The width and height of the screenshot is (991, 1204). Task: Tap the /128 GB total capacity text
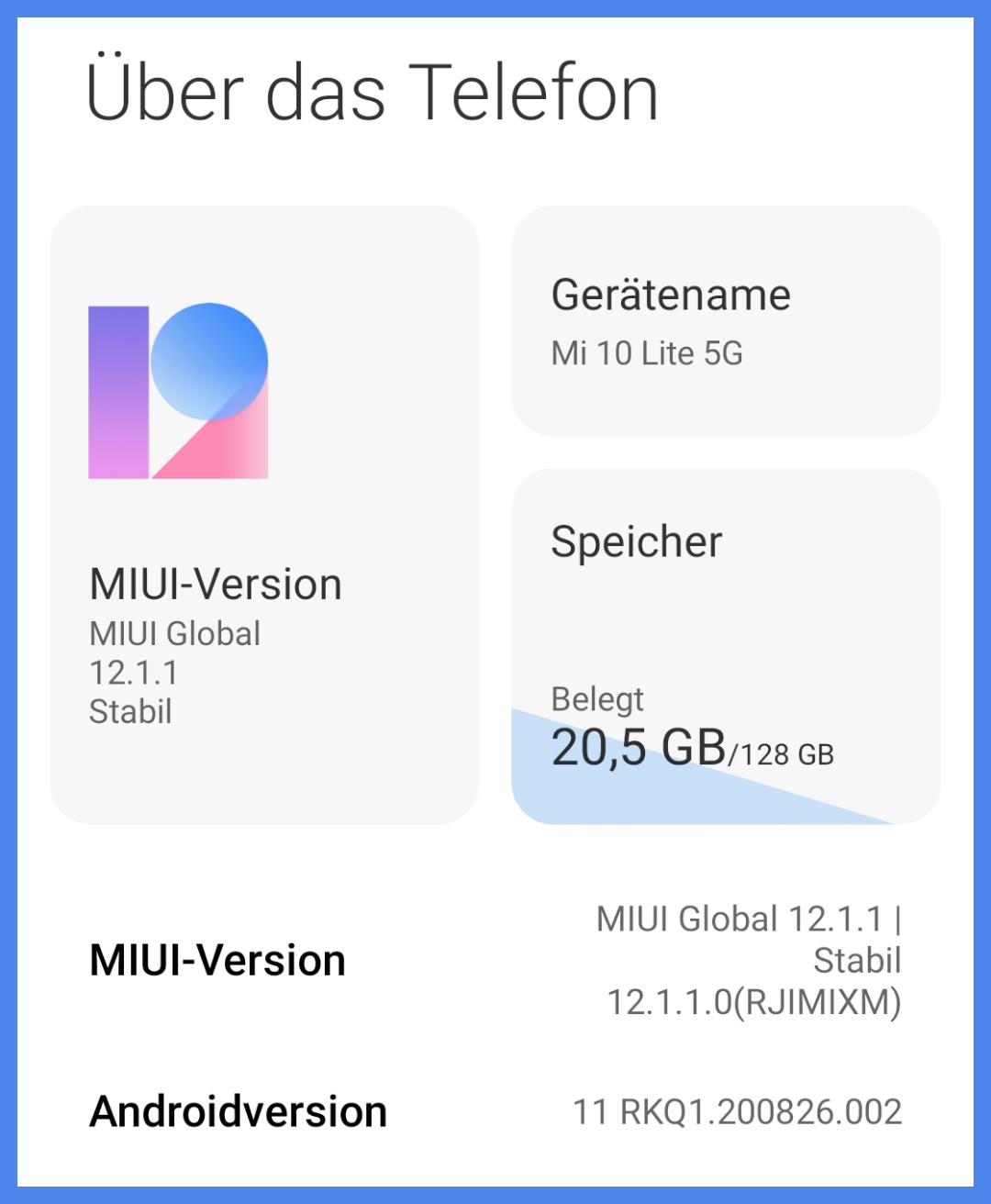[781, 754]
